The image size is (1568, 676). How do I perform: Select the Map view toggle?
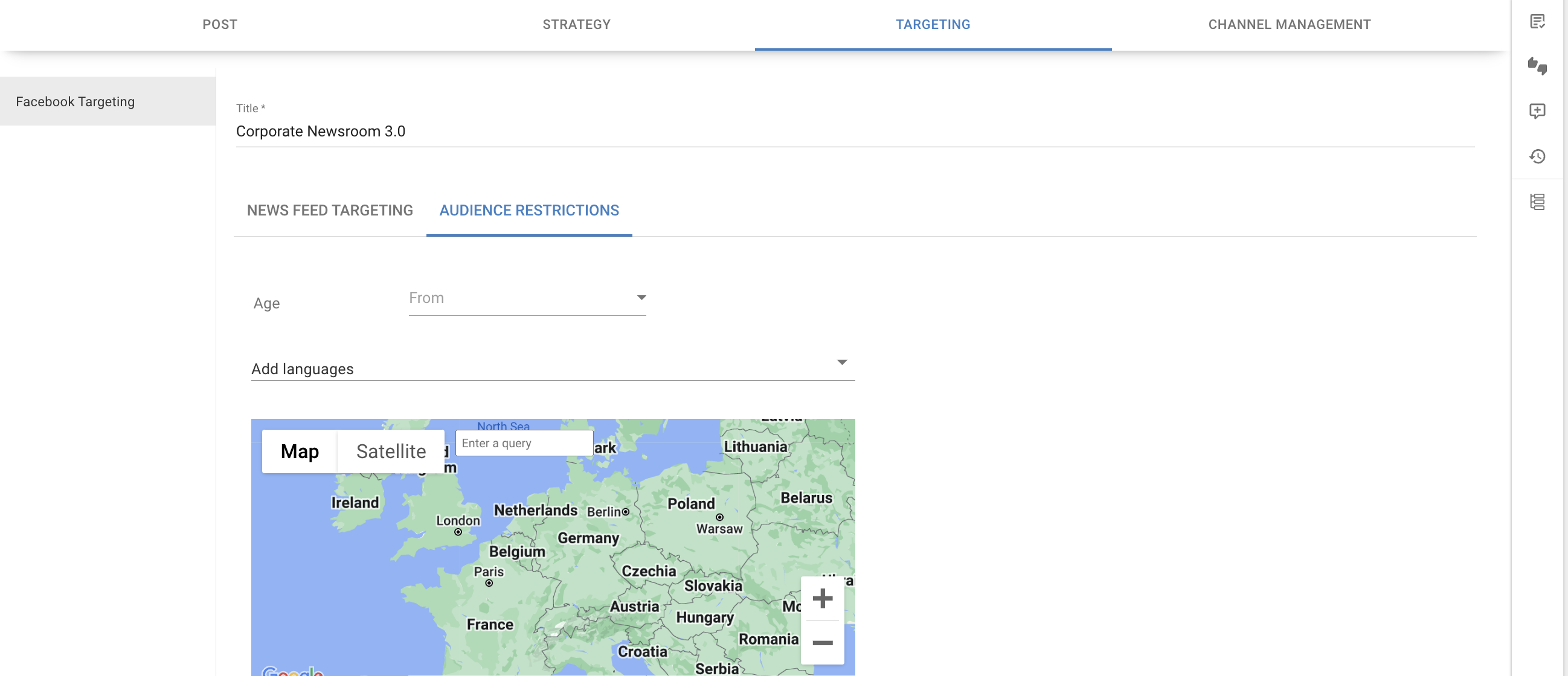pyautogui.click(x=300, y=451)
